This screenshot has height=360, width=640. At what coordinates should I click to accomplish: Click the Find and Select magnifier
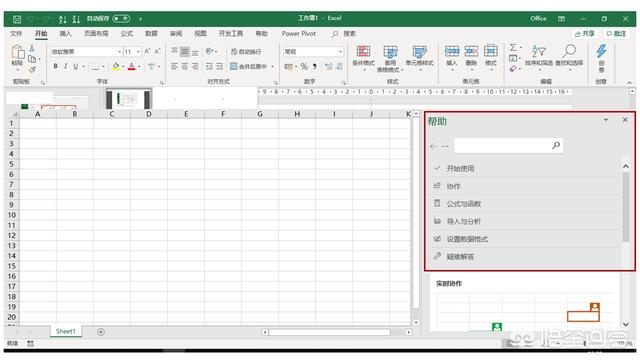(569, 56)
